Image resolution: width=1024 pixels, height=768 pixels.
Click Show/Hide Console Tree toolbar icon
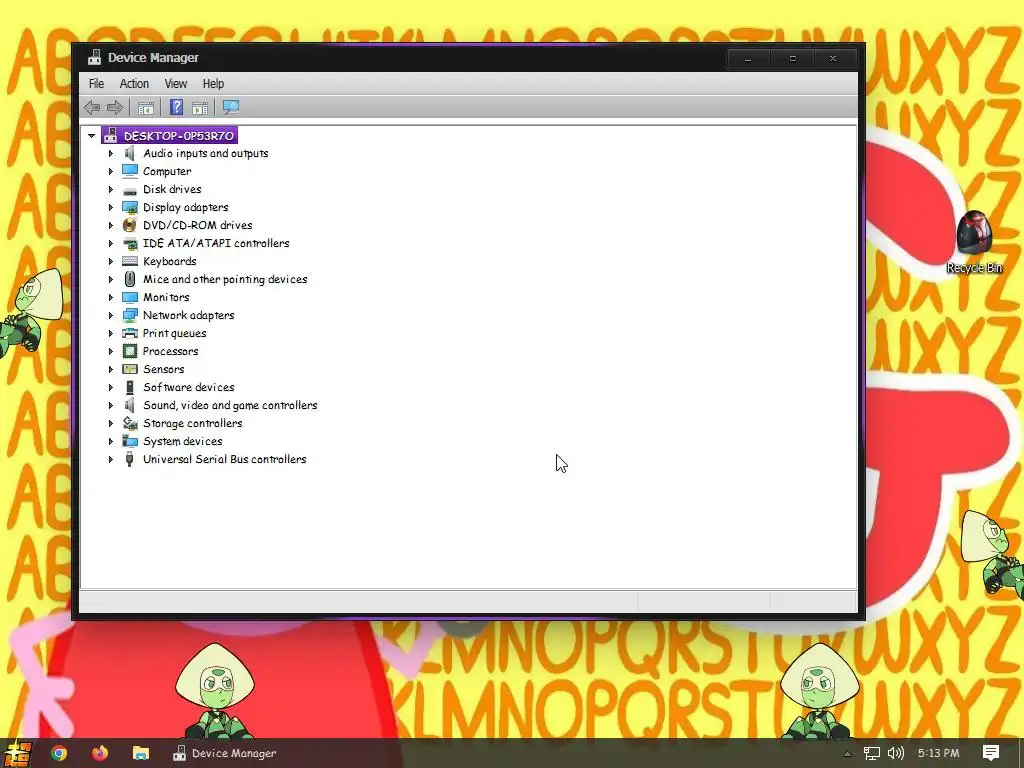[146, 108]
